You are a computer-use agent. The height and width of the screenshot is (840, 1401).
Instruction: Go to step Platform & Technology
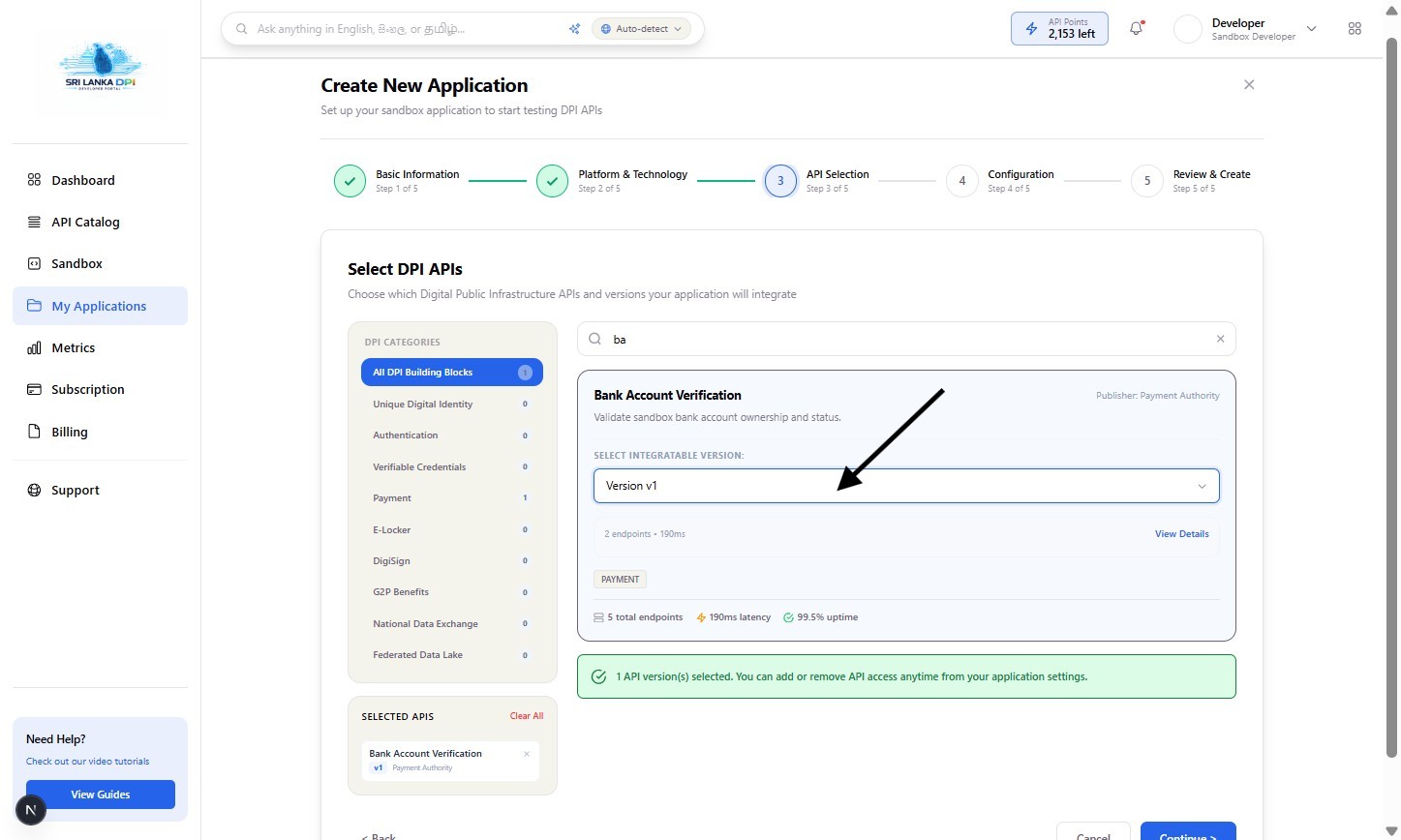612,181
